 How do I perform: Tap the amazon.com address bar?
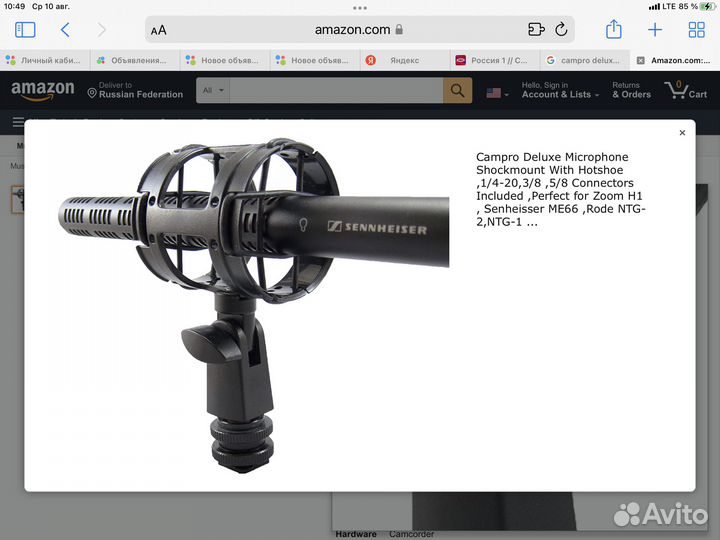tap(360, 30)
